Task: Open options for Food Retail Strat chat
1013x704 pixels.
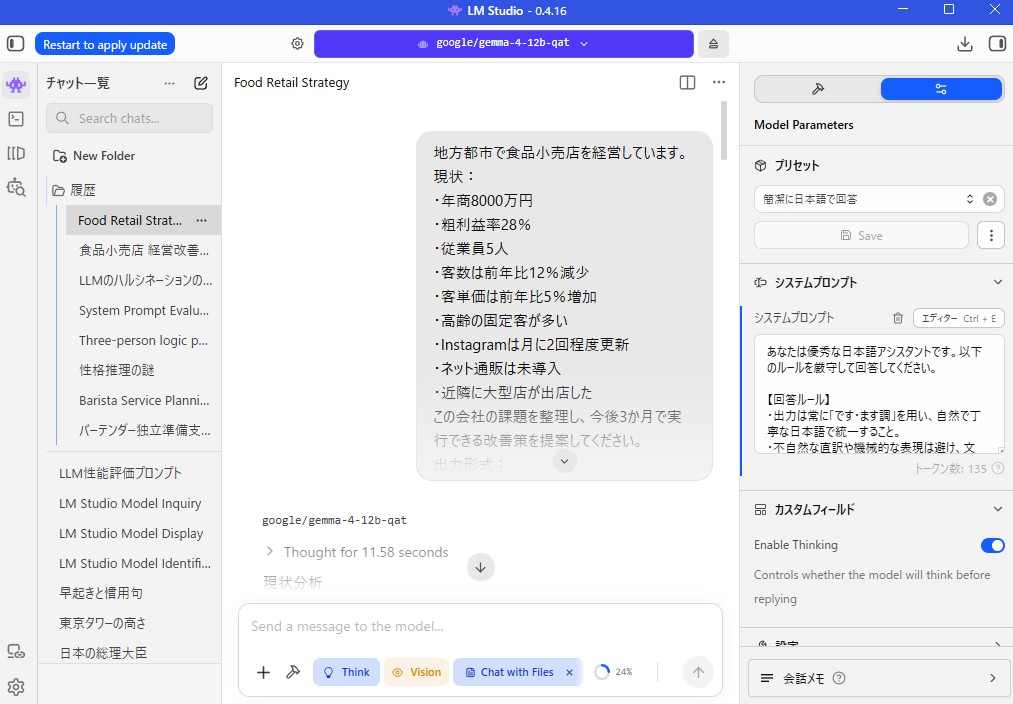Action: [x=202, y=220]
